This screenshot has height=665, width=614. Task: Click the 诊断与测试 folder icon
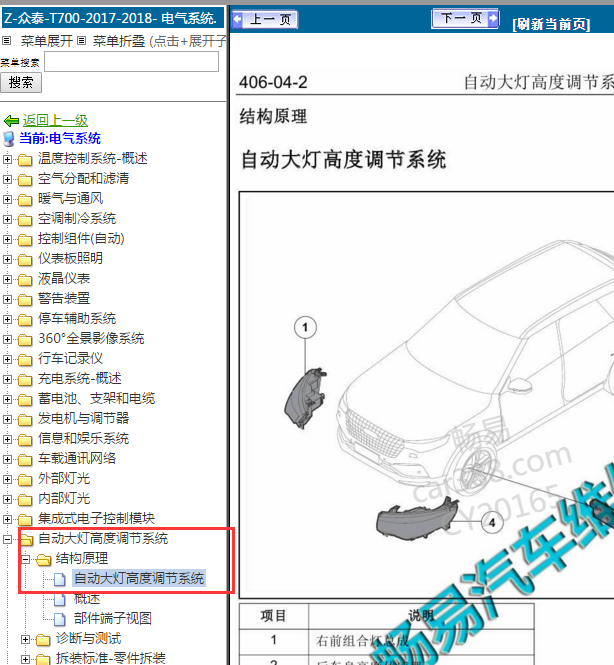point(43,639)
